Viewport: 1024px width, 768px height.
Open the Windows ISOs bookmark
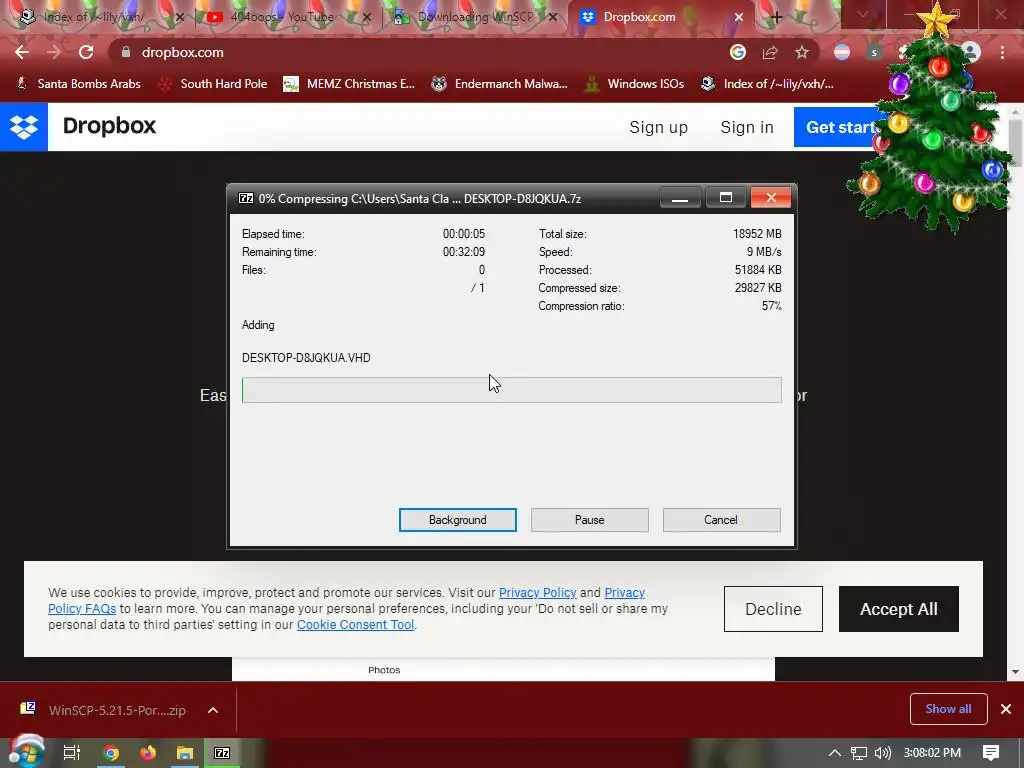pos(634,84)
